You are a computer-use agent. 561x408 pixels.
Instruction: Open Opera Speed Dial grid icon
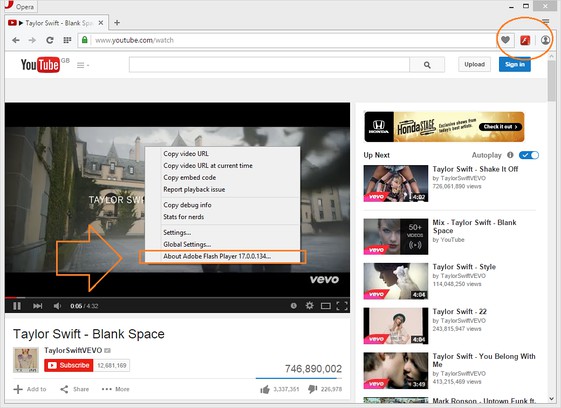pos(67,40)
